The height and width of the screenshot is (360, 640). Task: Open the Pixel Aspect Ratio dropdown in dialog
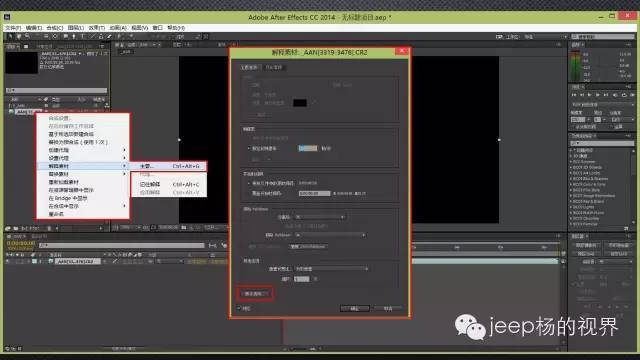331,269
